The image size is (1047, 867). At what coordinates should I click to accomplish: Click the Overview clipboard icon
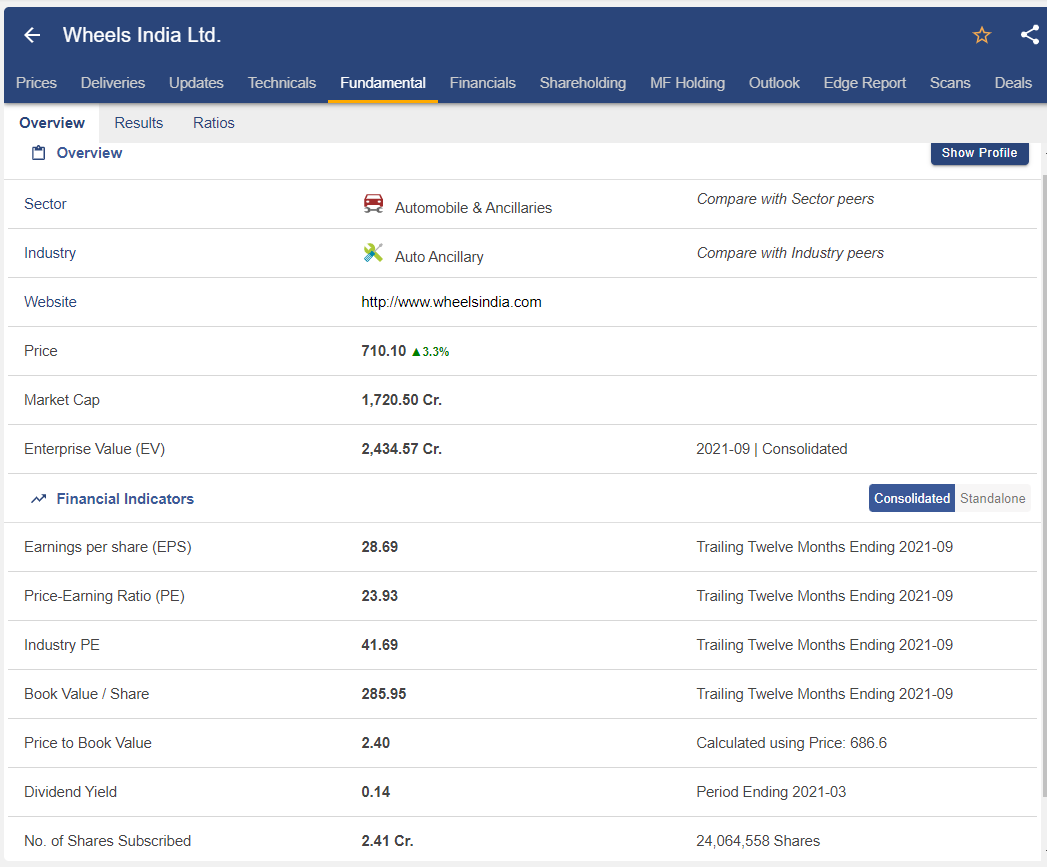pyautogui.click(x=39, y=153)
